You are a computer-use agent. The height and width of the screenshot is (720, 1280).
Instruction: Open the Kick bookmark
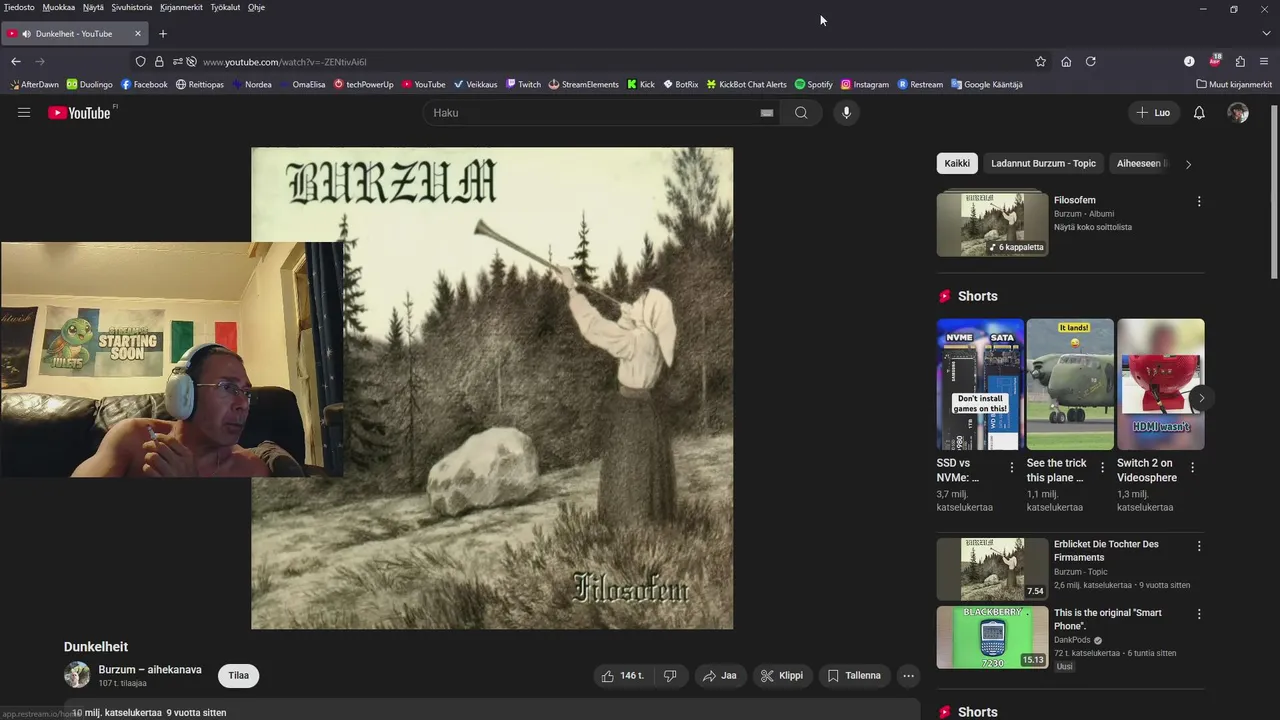point(641,84)
